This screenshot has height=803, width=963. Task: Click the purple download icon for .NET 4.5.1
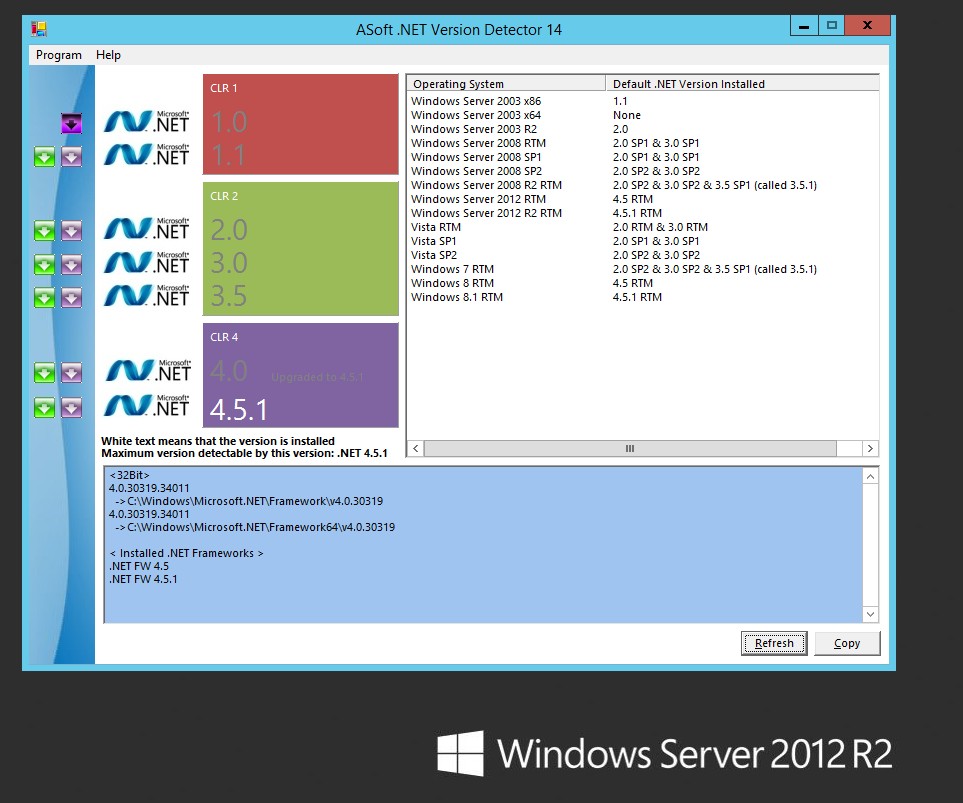pyautogui.click(x=71, y=407)
